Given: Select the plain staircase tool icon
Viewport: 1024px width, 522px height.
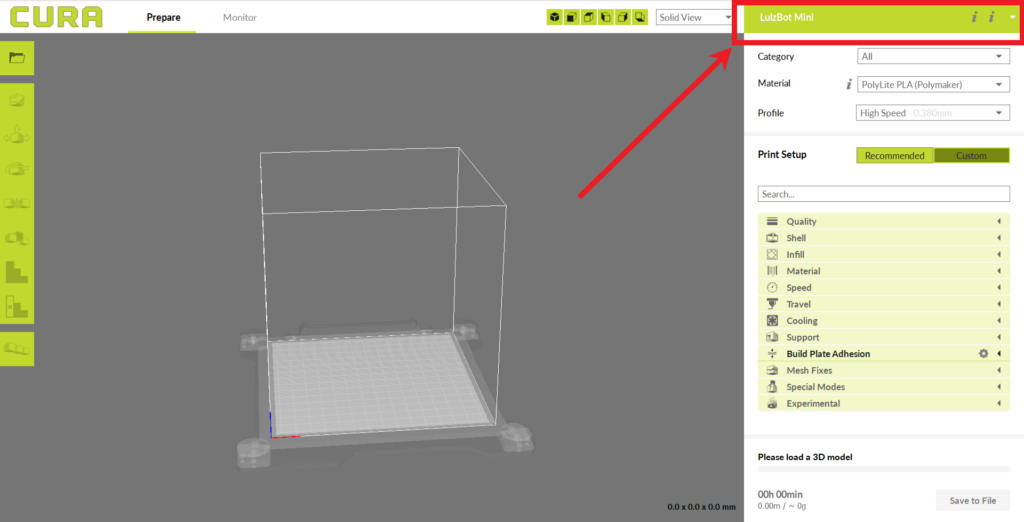Looking at the screenshot, I should pyautogui.click(x=17, y=272).
